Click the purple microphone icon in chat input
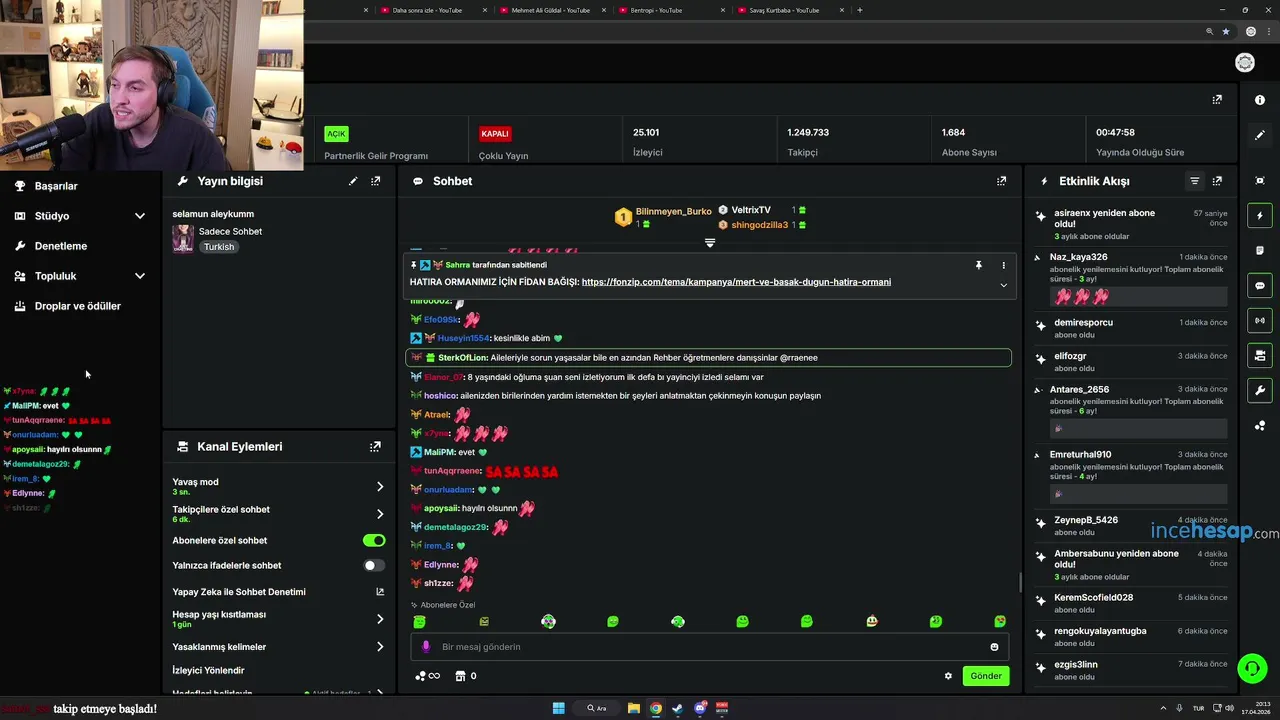 426,647
